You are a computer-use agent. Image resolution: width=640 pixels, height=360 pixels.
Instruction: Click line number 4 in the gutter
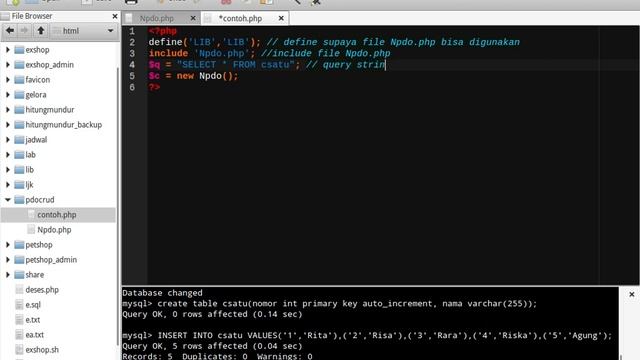tap(132, 65)
